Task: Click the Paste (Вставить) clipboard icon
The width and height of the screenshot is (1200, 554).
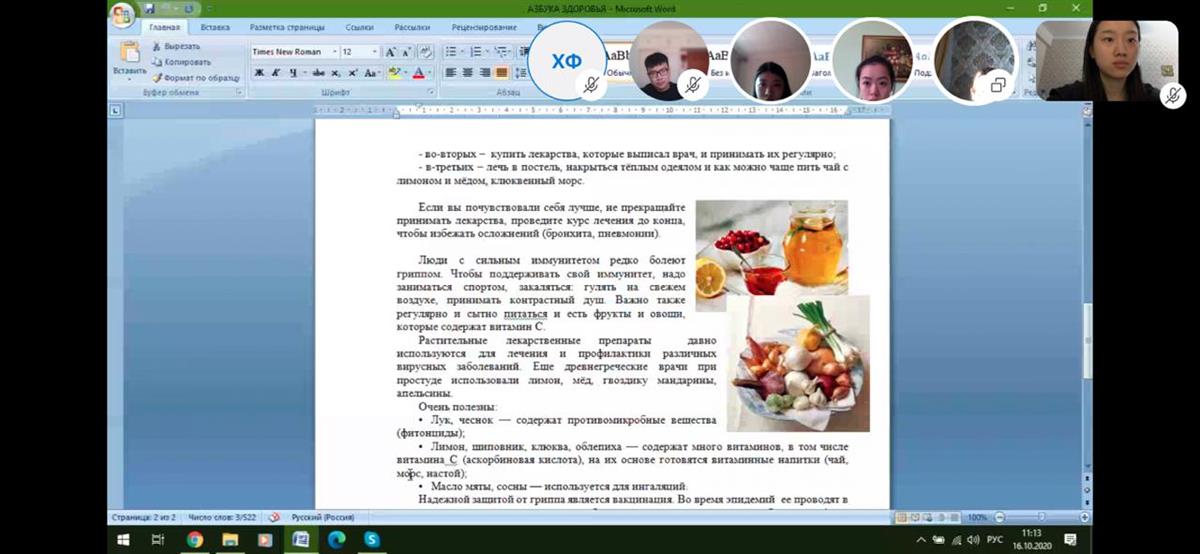Action: (129, 52)
